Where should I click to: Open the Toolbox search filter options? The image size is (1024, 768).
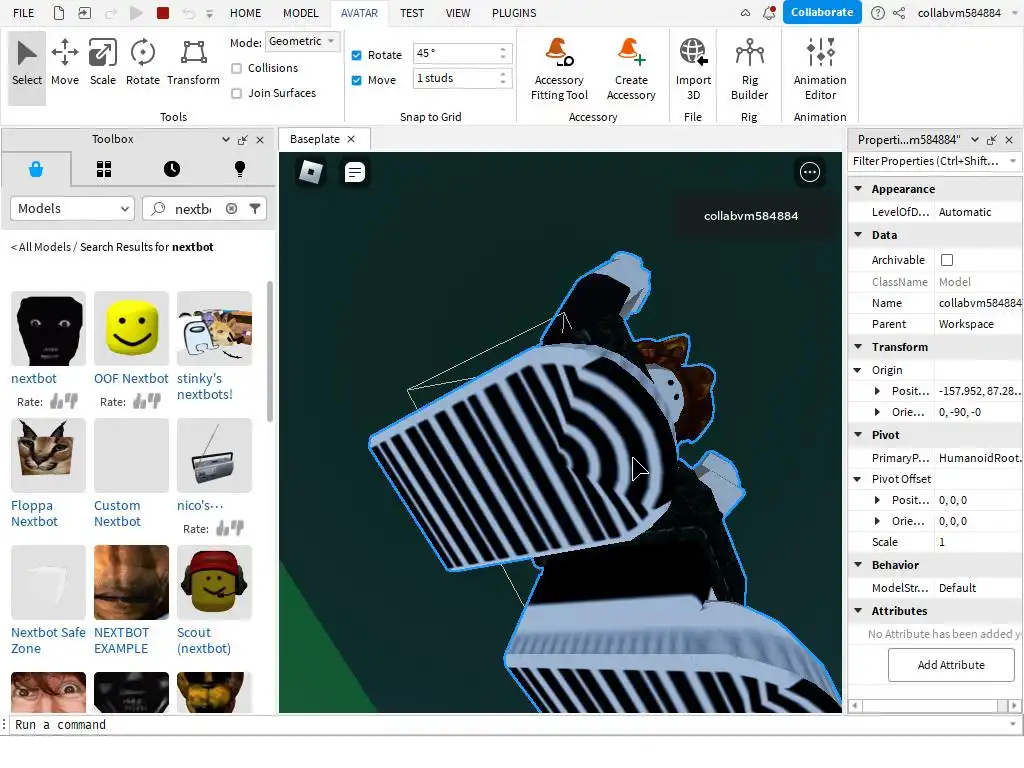255,208
